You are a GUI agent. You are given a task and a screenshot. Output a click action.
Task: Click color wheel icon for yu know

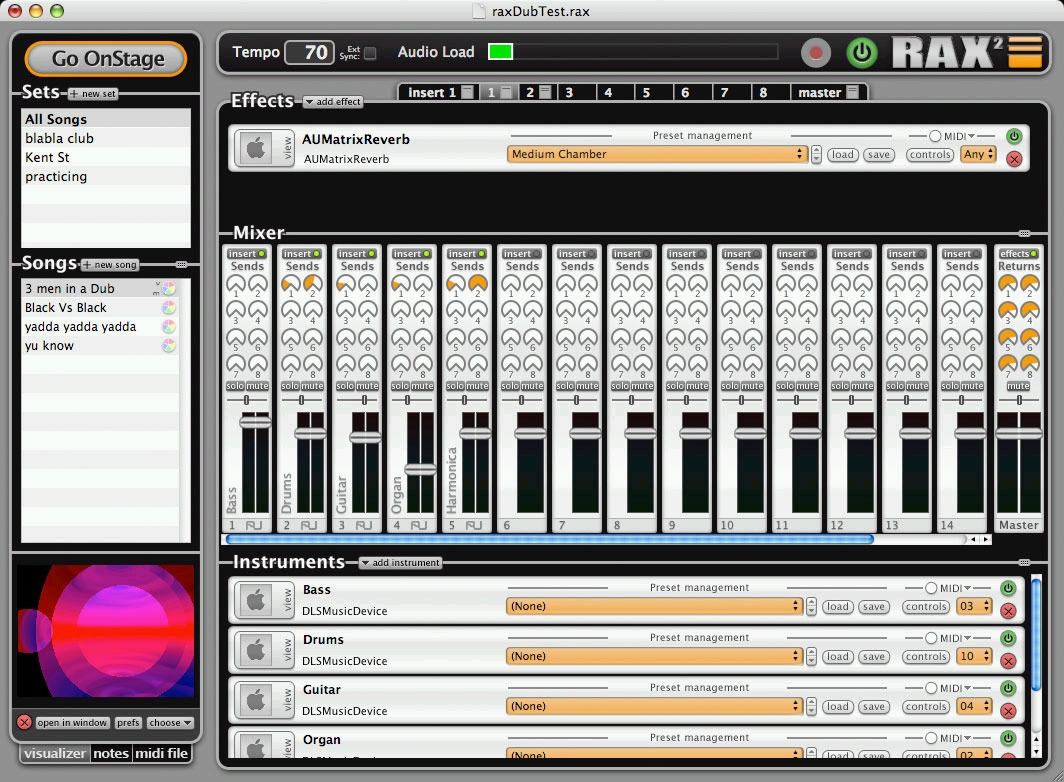coord(168,346)
